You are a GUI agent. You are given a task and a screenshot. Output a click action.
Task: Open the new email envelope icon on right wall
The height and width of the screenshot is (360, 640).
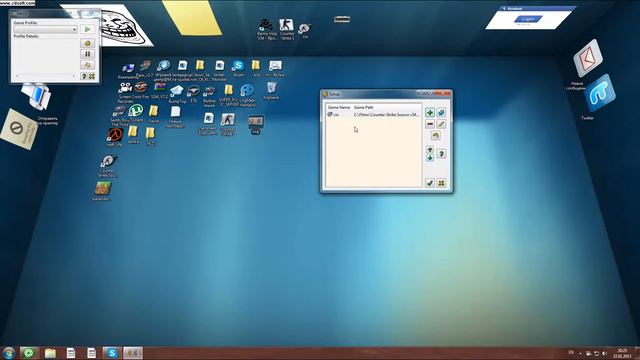click(x=587, y=59)
